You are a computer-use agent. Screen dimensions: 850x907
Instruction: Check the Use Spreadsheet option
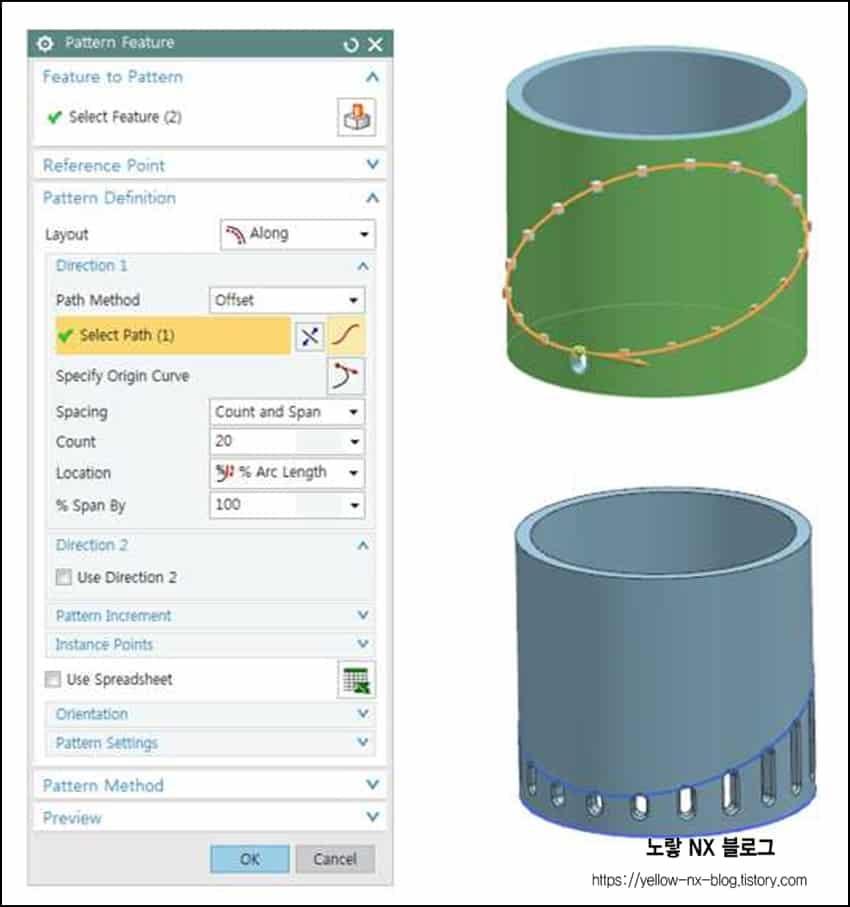[53, 679]
